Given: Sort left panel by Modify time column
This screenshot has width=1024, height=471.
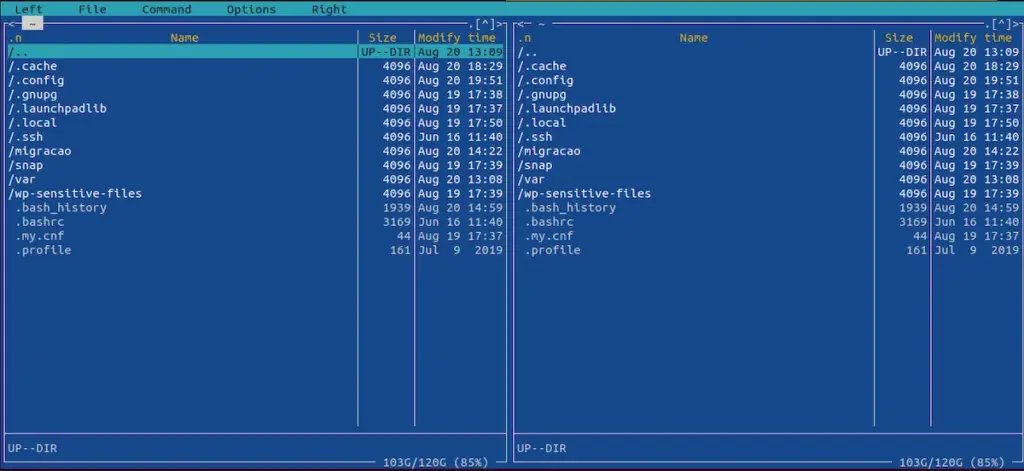Looking at the screenshot, I should coord(456,38).
